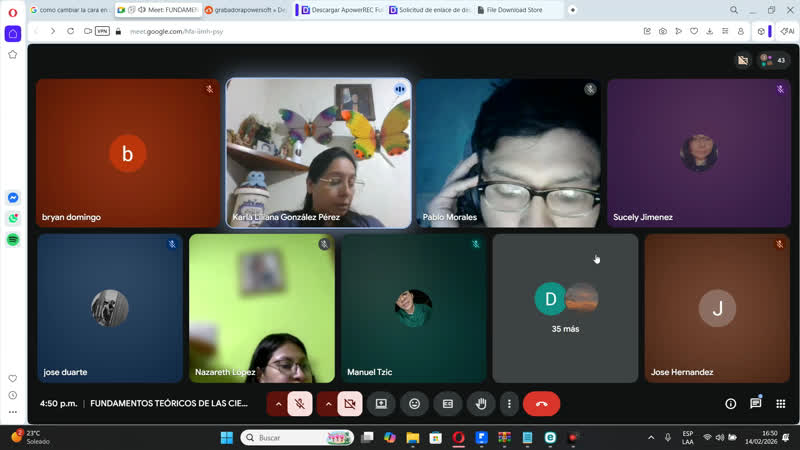Switch to the File Download Store tab
Image resolution: width=800 pixels, height=450 pixels.
point(520,10)
